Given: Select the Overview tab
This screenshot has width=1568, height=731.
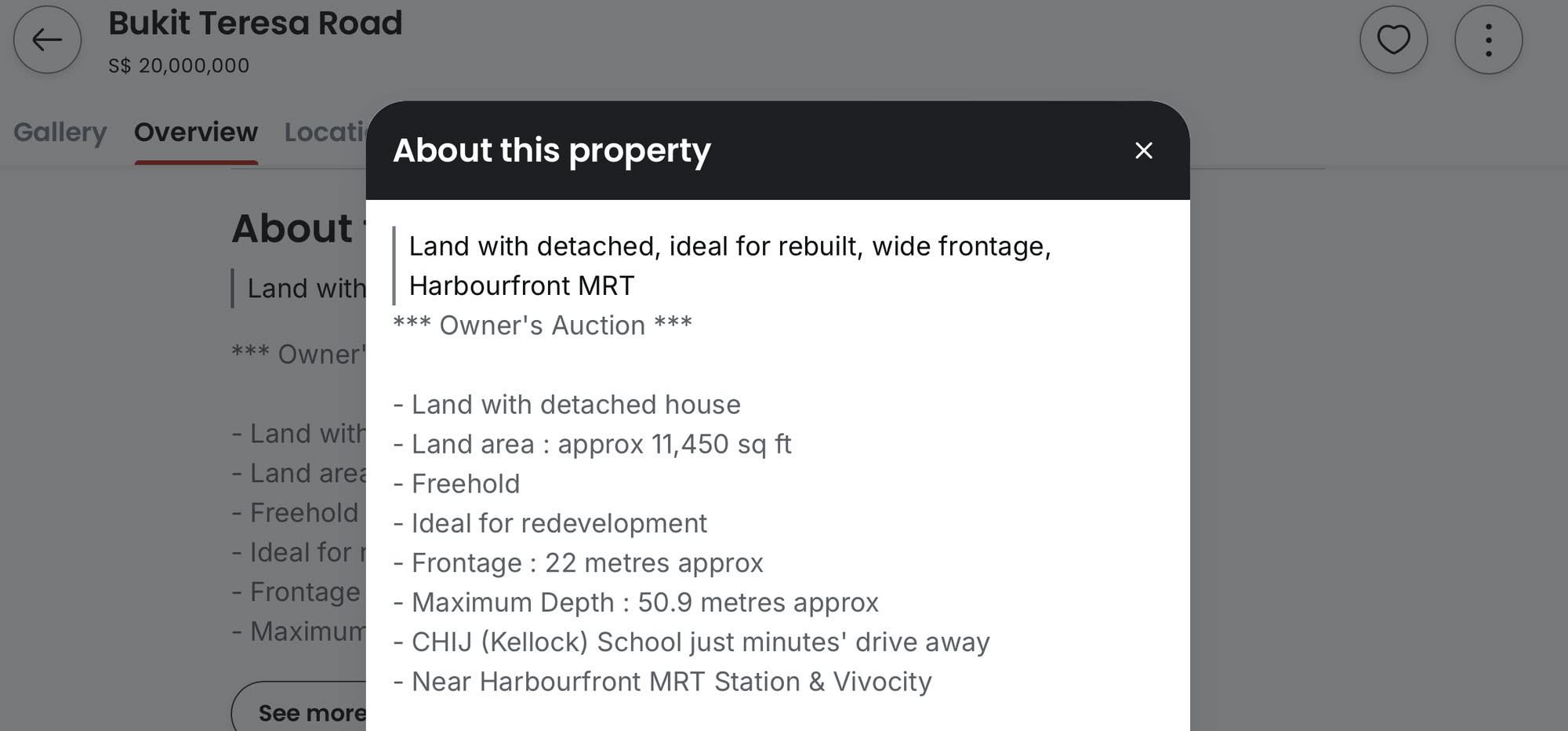Looking at the screenshot, I should click(x=196, y=132).
